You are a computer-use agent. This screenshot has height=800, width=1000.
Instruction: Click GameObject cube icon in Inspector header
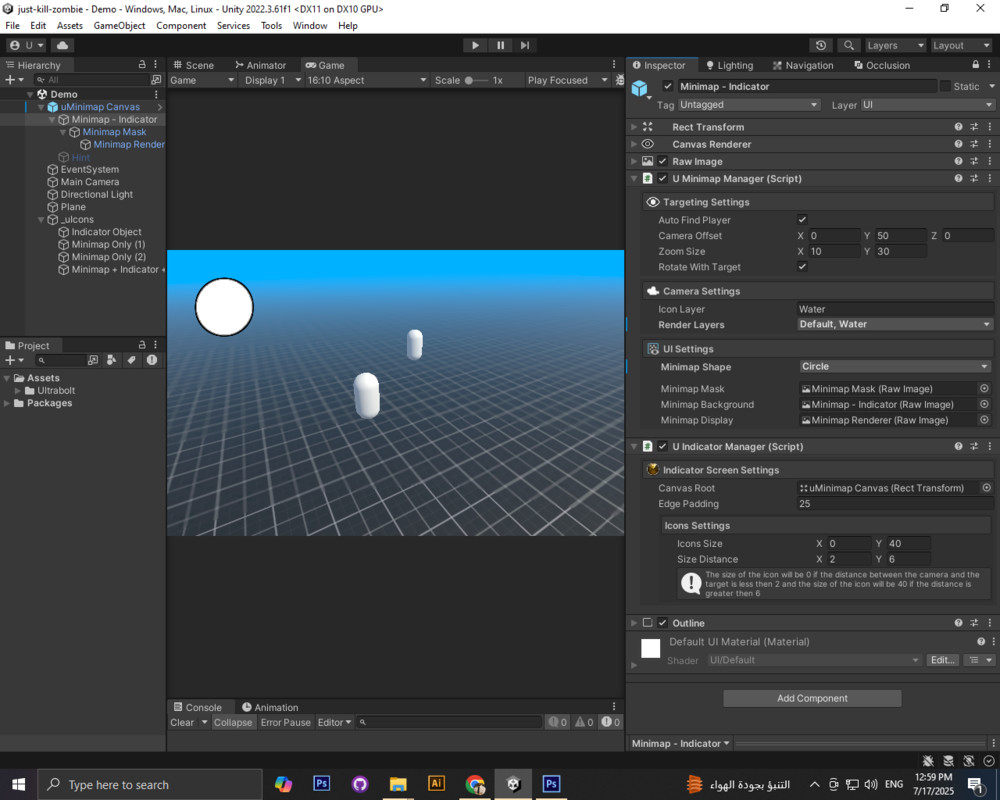point(639,88)
